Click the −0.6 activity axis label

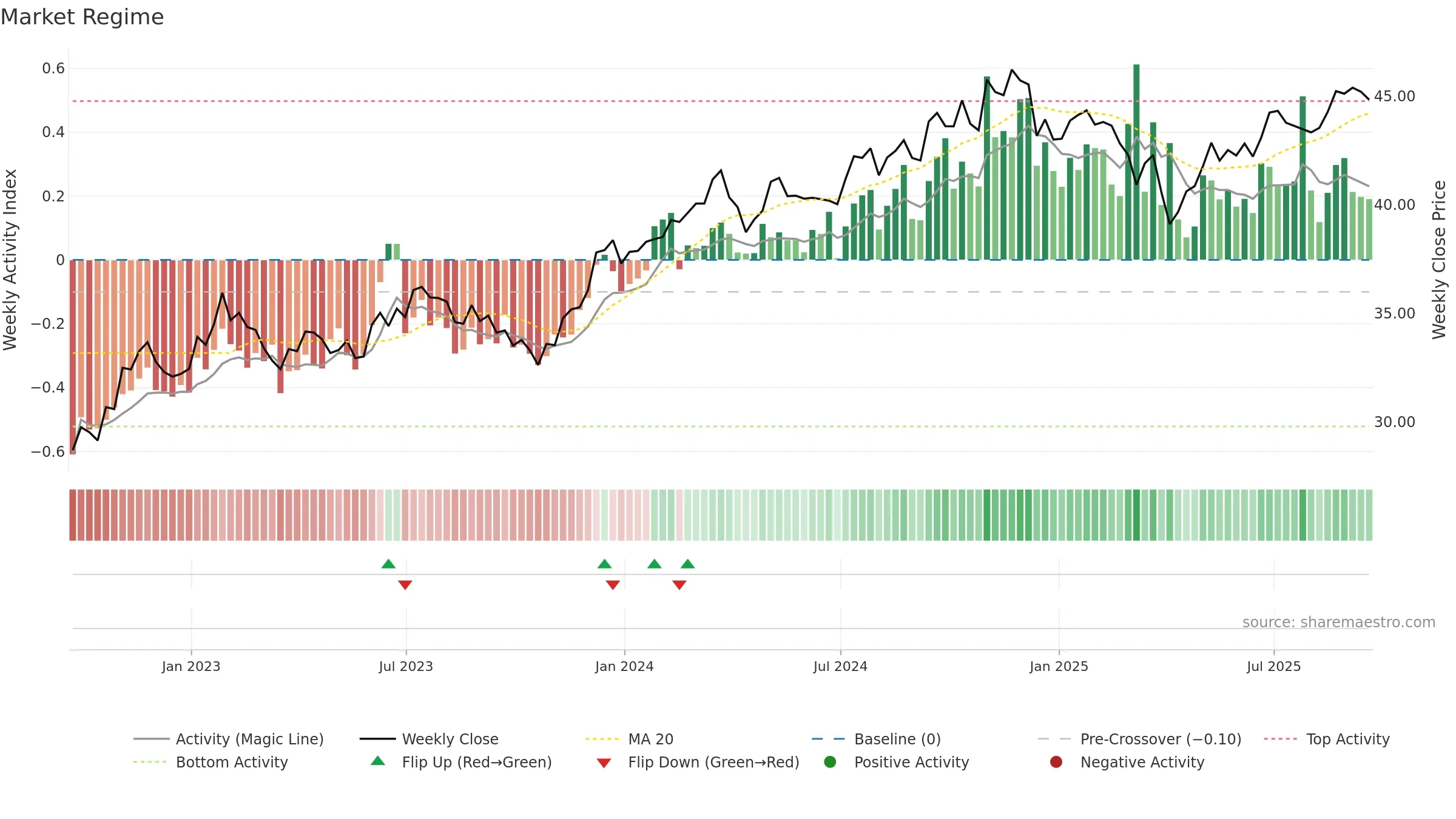(x=48, y=451)
